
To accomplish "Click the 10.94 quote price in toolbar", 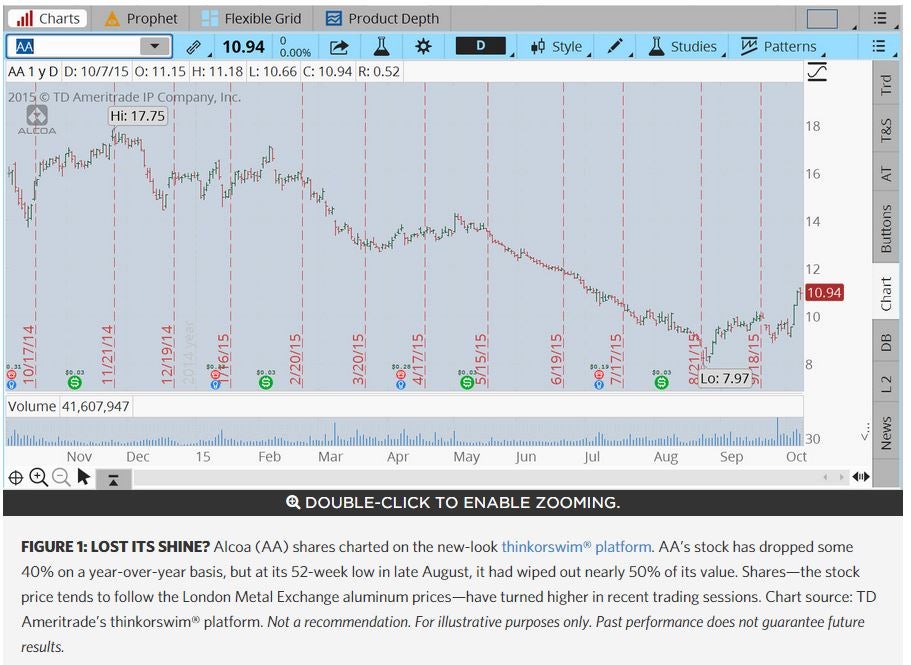I will coord(243,46).
